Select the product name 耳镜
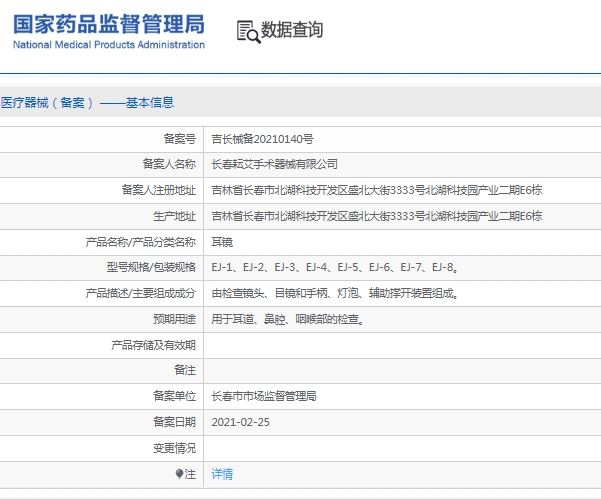 pyautogui.click(x=222, y=242)
